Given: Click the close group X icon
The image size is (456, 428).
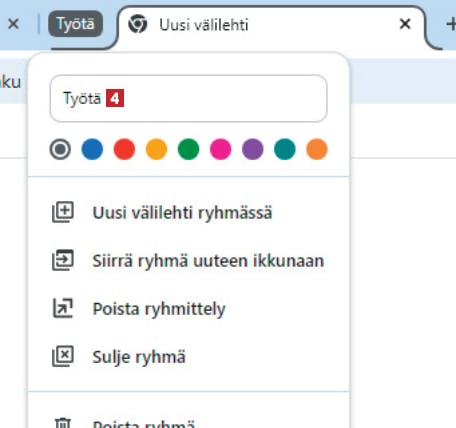Looking at the screenshot, I should click(63, 356).
